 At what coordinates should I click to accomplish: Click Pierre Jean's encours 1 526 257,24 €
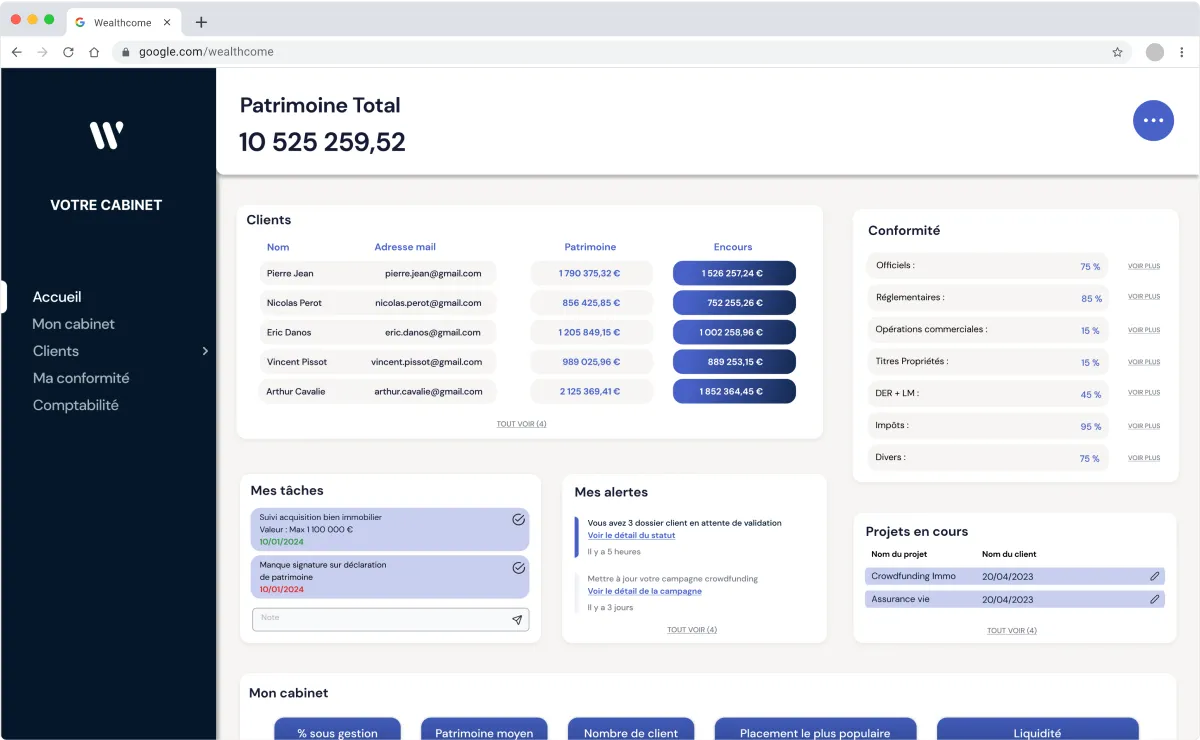click(734, 273)
